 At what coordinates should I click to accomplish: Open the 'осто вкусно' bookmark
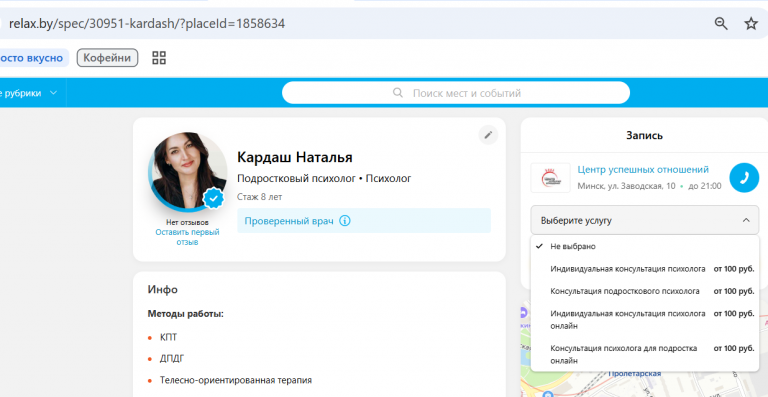(32, 58)
